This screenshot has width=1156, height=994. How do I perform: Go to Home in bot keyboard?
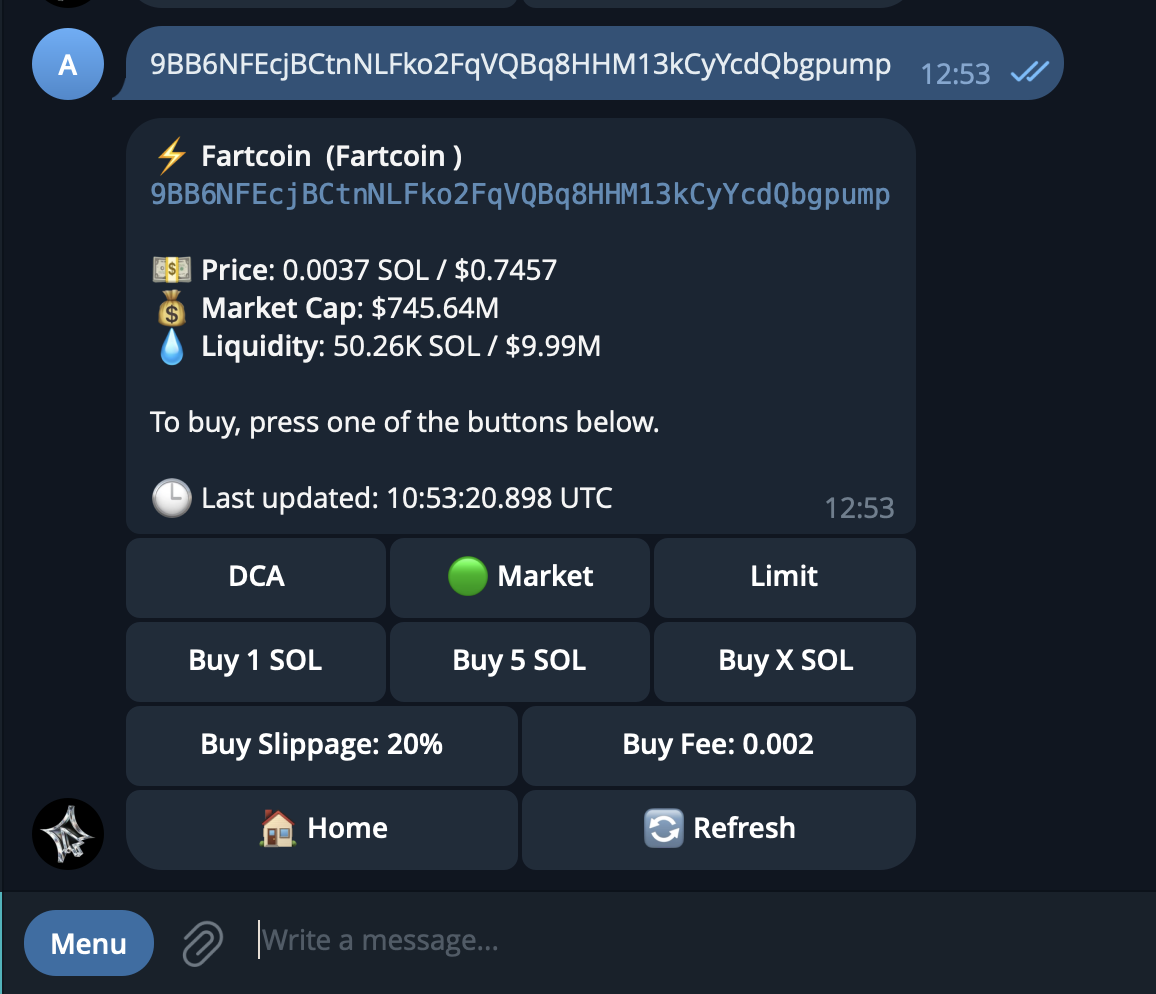322,829
